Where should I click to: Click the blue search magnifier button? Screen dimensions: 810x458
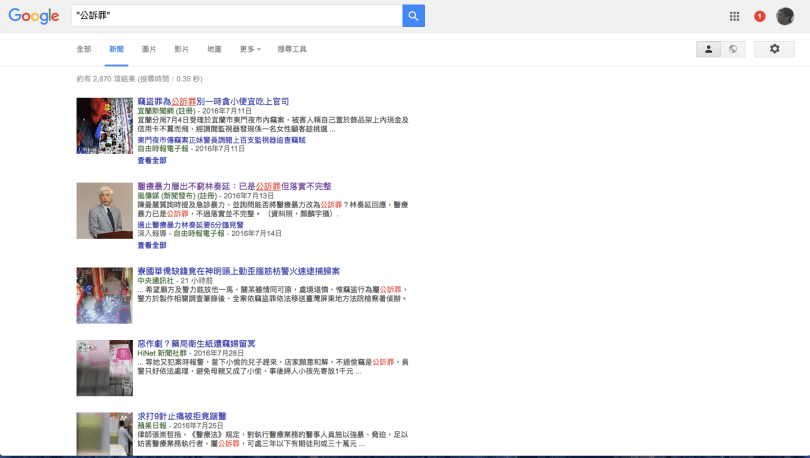click(x=413, y=16)
